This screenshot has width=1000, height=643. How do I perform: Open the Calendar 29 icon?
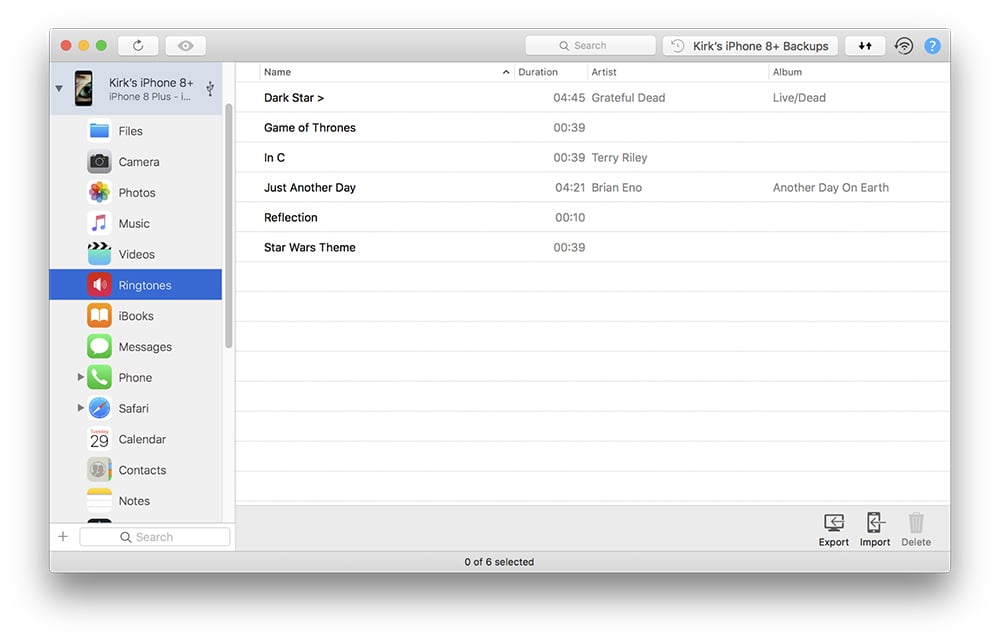[x=99, y=439]
